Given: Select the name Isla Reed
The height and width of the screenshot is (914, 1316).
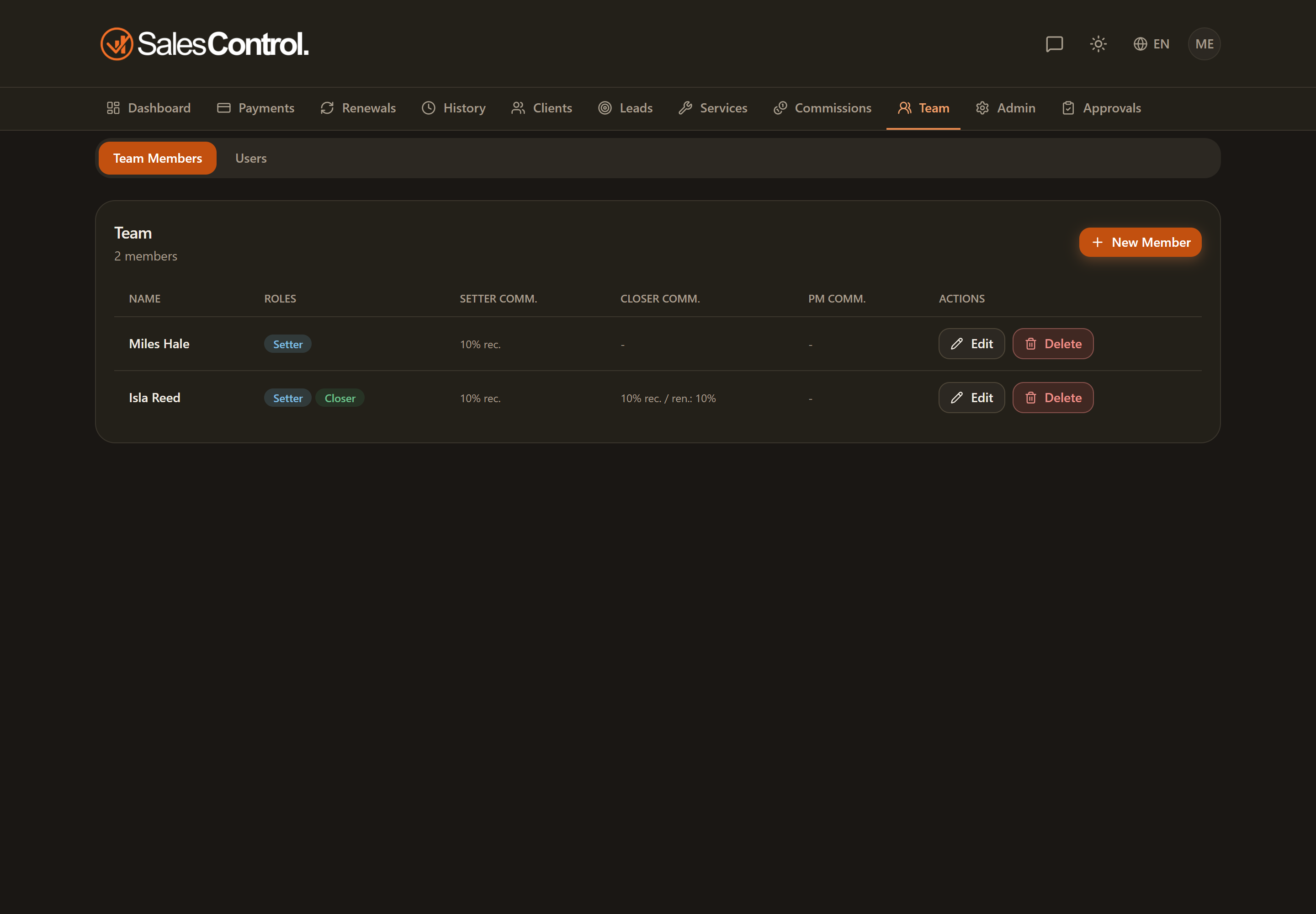Looking at the screenshot, I should click(154, 398).
